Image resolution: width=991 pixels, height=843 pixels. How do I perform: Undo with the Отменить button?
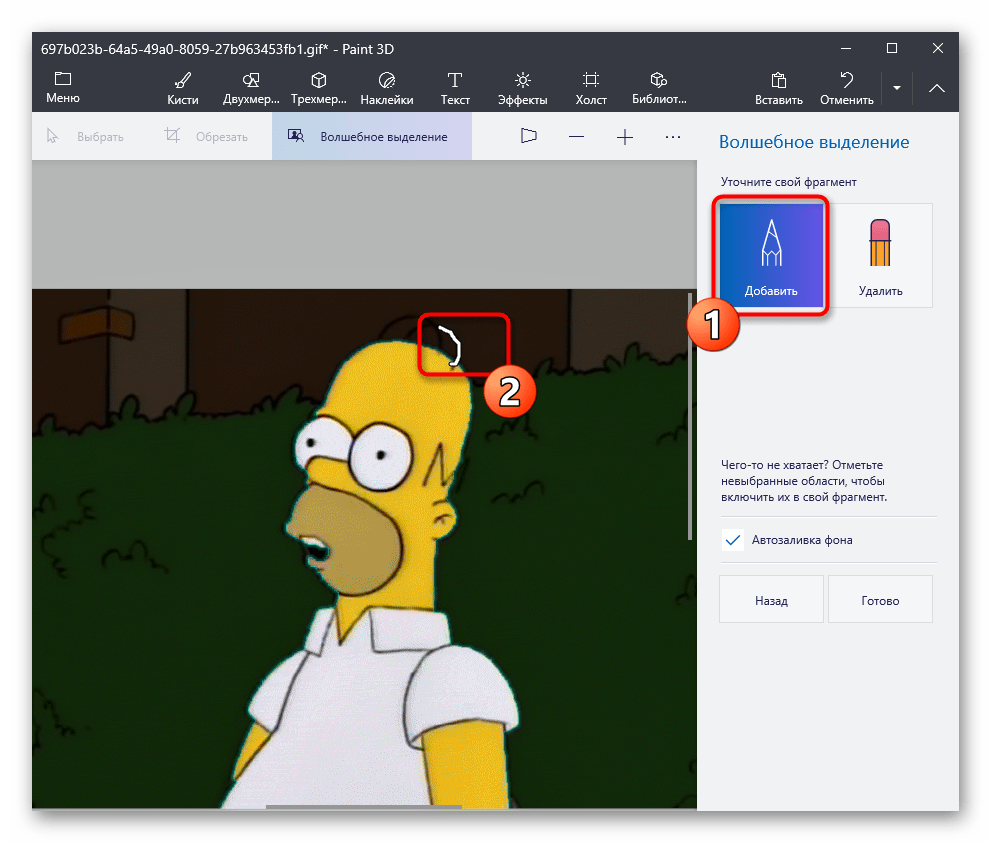(x=846, y=87)
